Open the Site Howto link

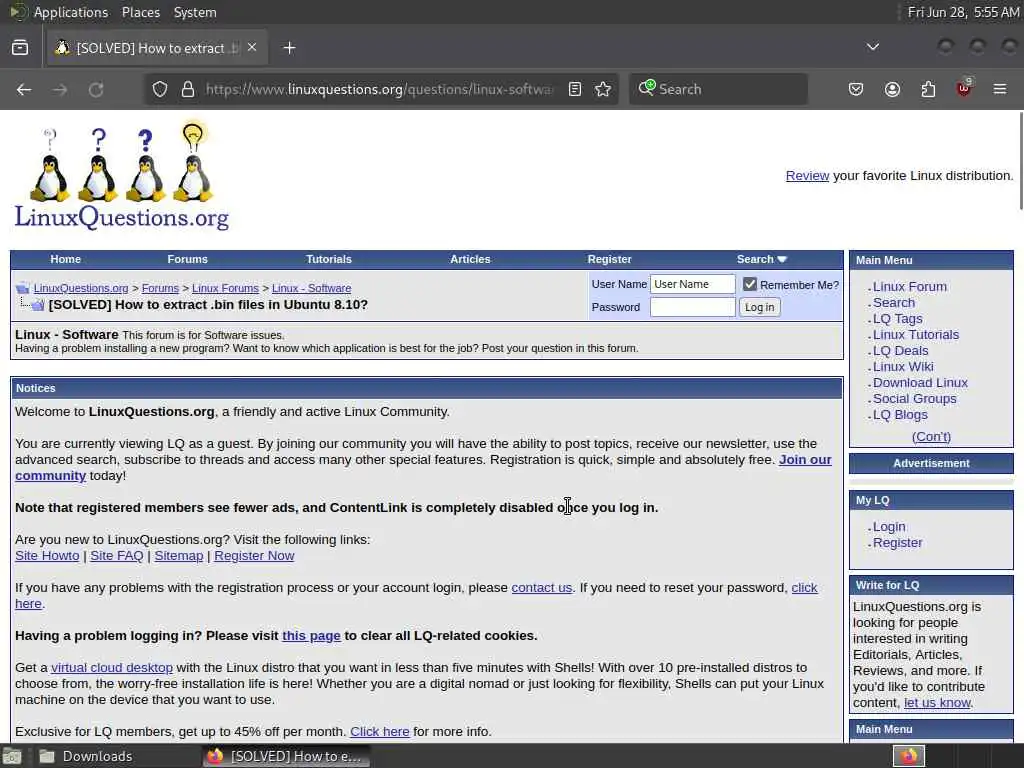47,556
